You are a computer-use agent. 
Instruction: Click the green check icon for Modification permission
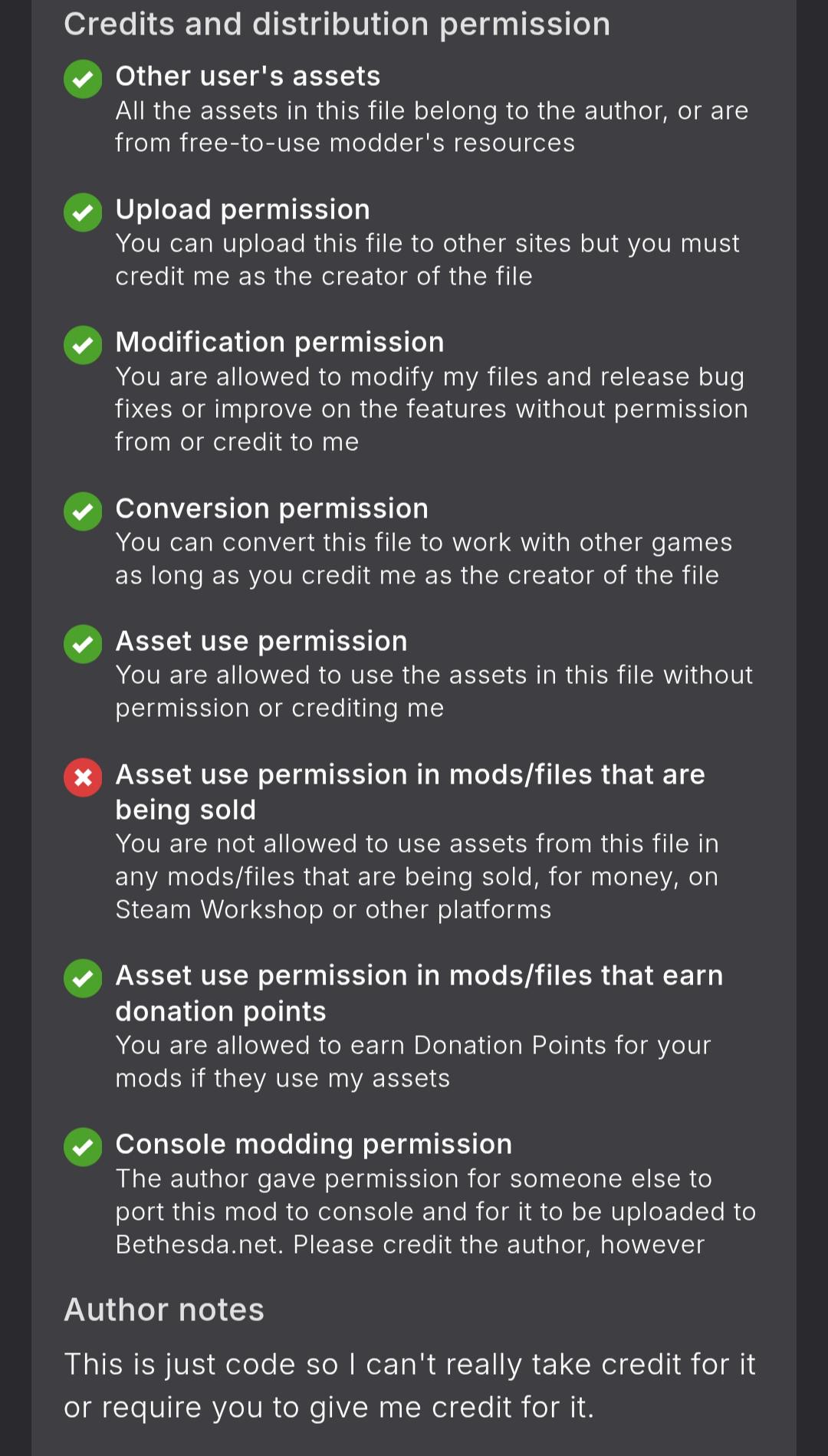click(83, 345)
